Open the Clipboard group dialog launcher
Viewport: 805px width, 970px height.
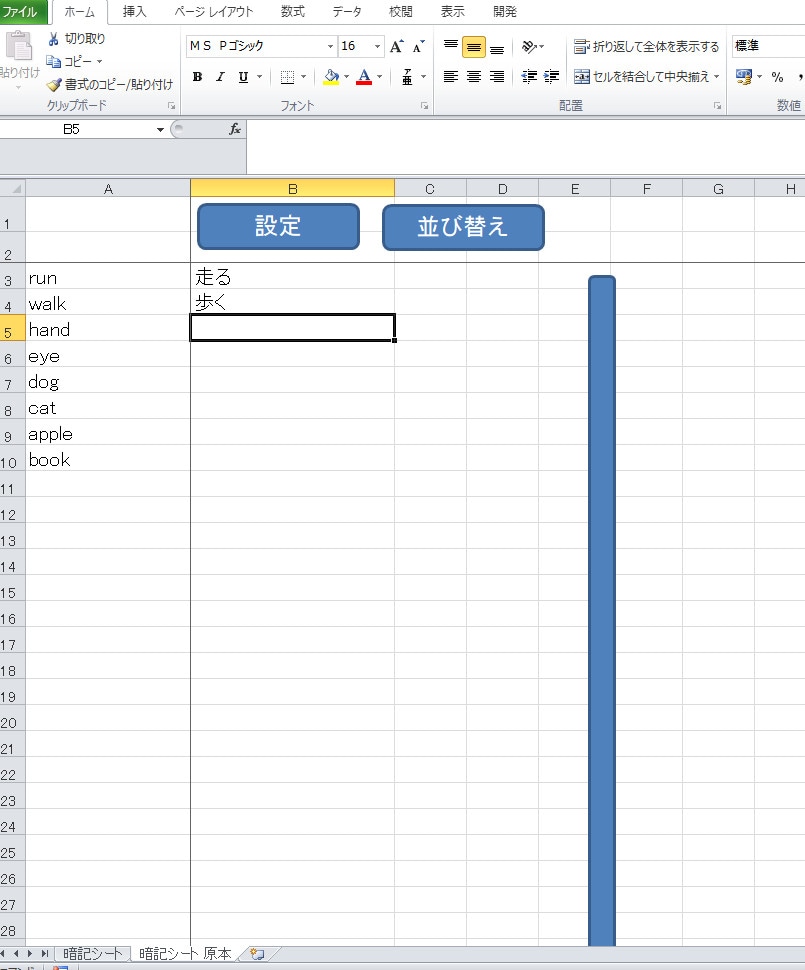click(x=171, y=106)
